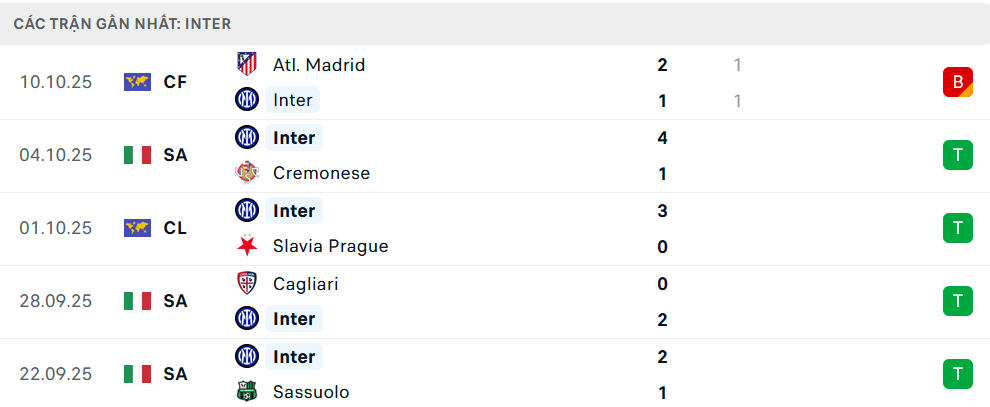This screenshot has height=407, width=990.
Task: Select SA label on the 28.09.25 row
Action: (175, 301)
